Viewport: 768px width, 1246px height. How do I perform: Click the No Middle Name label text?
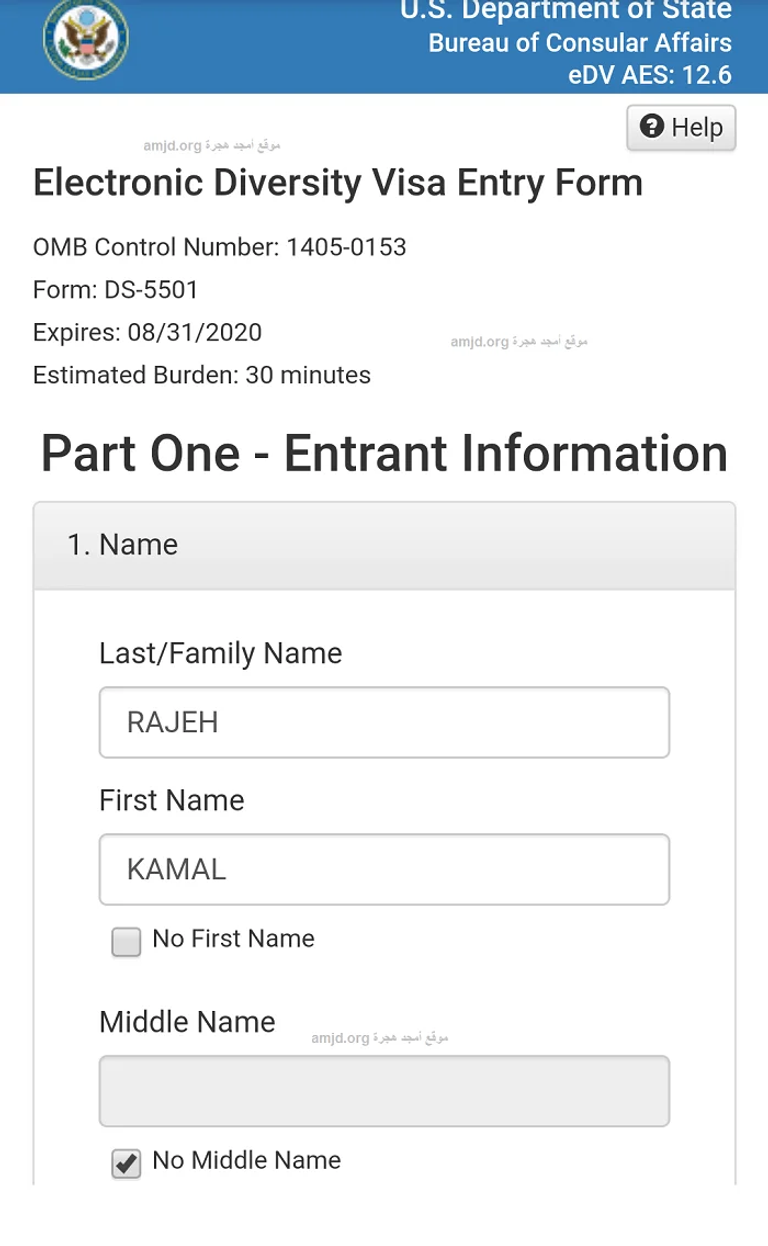(x=246, y=1160)
